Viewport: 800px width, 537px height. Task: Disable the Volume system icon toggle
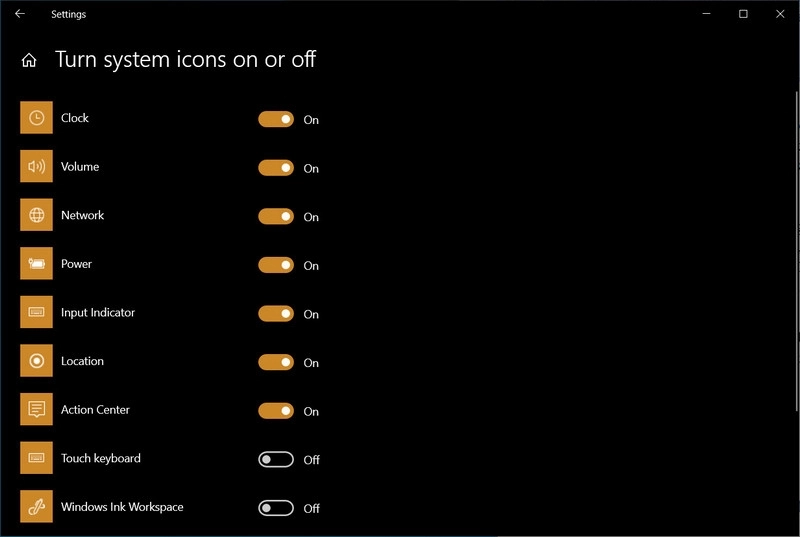point(276,168)
